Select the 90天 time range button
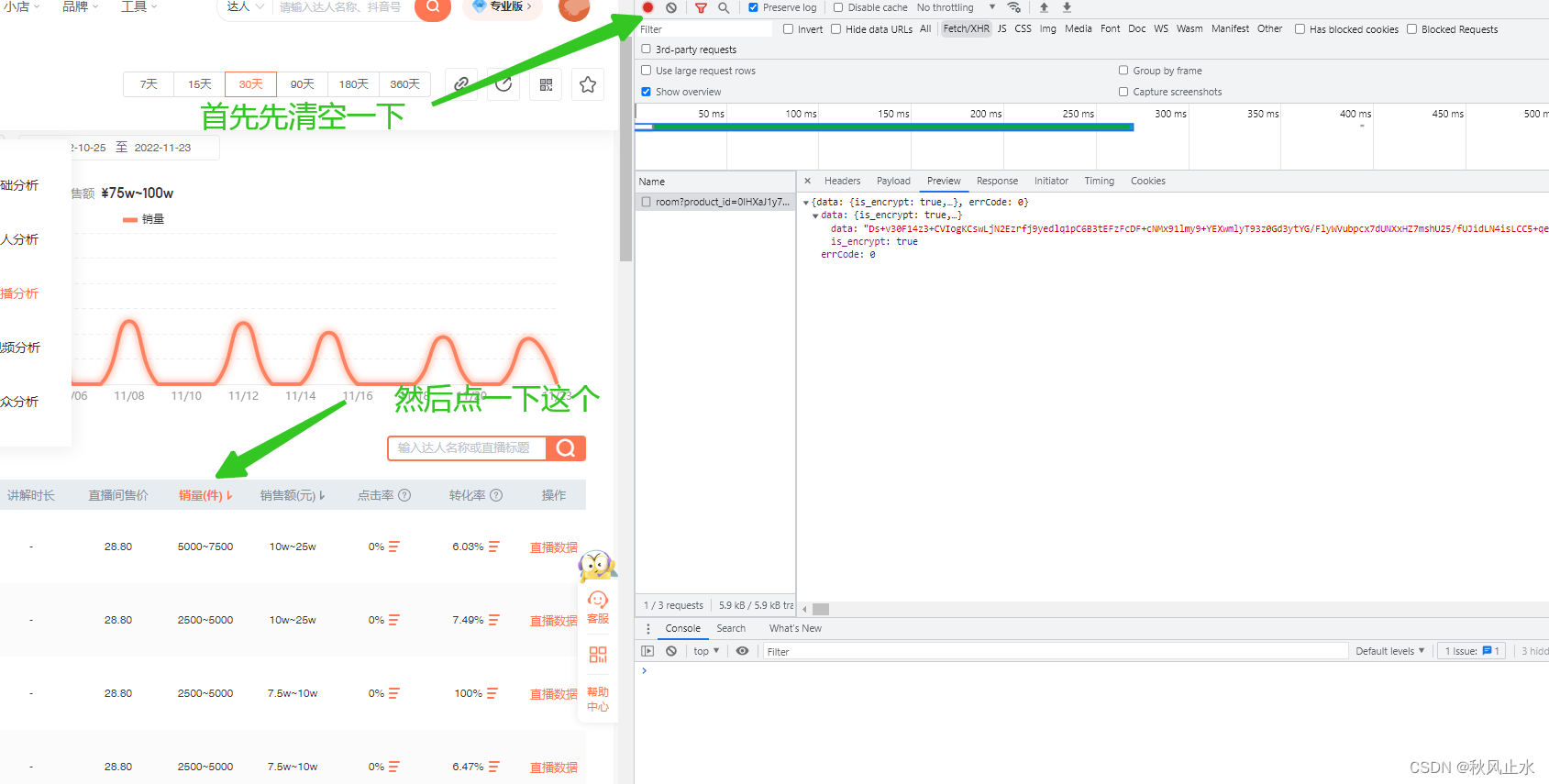The image size is (1549, 784). 303,84
